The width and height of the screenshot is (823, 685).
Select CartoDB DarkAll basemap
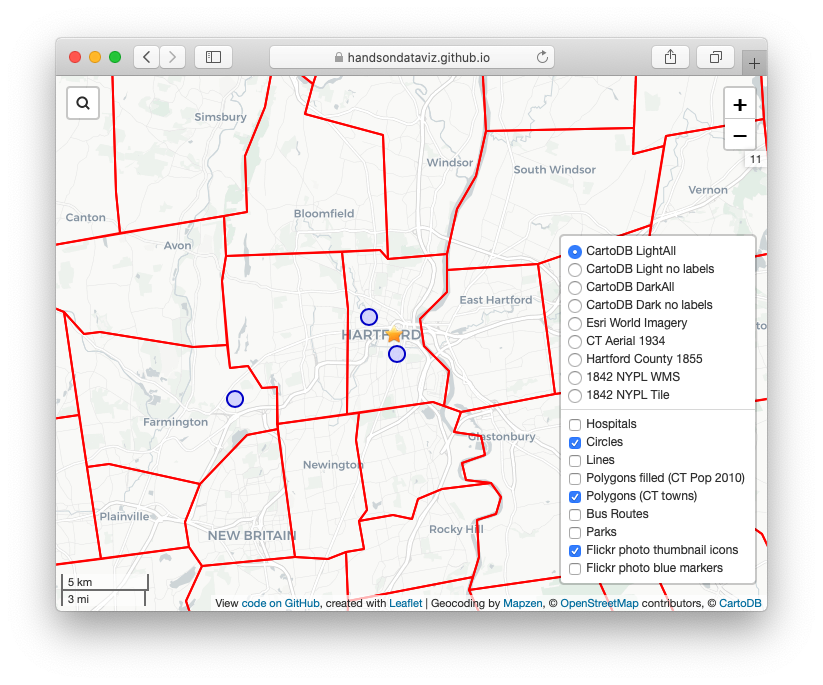[x=575, y=287]
